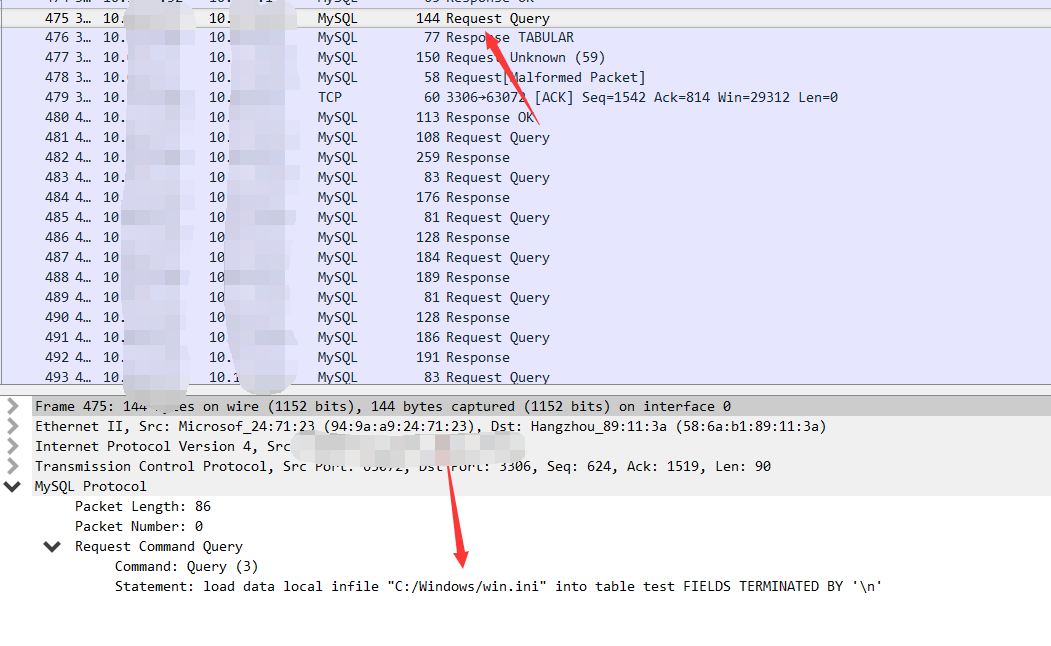
Task: Select packet 493 Request Query row
Action: (526, 377)
